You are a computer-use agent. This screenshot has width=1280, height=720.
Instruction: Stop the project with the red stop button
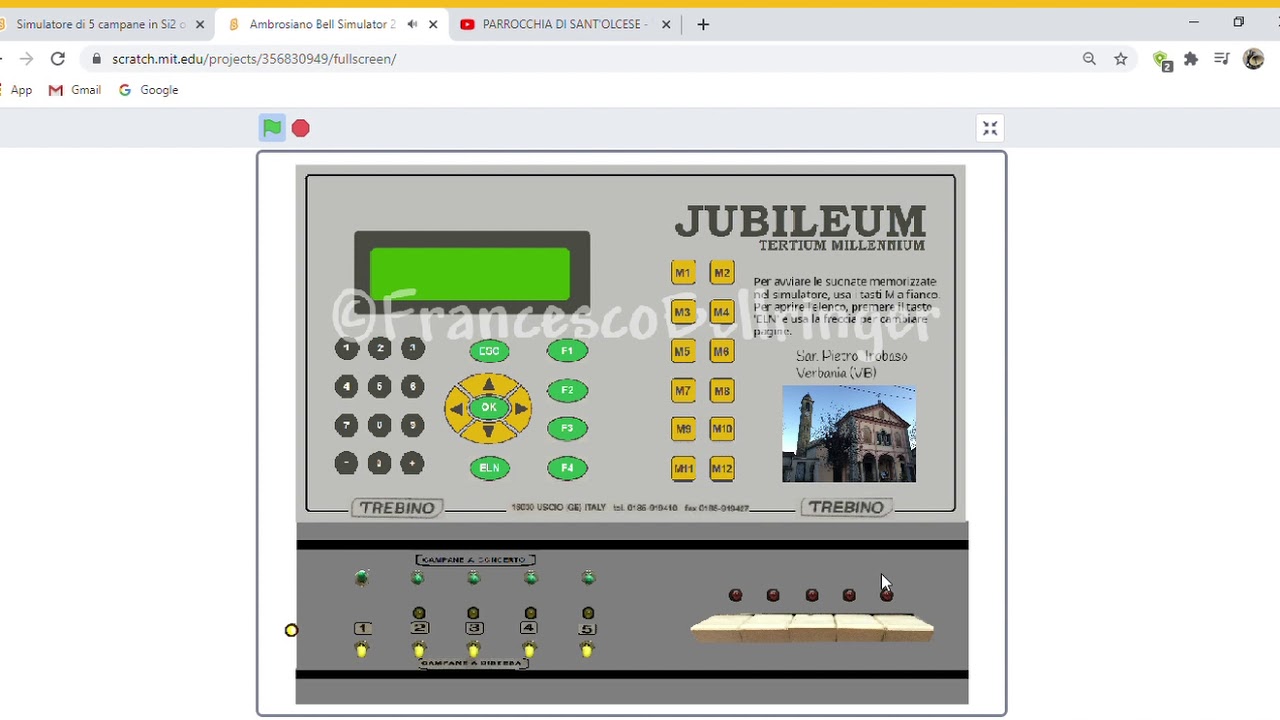(x=301, y=128)
